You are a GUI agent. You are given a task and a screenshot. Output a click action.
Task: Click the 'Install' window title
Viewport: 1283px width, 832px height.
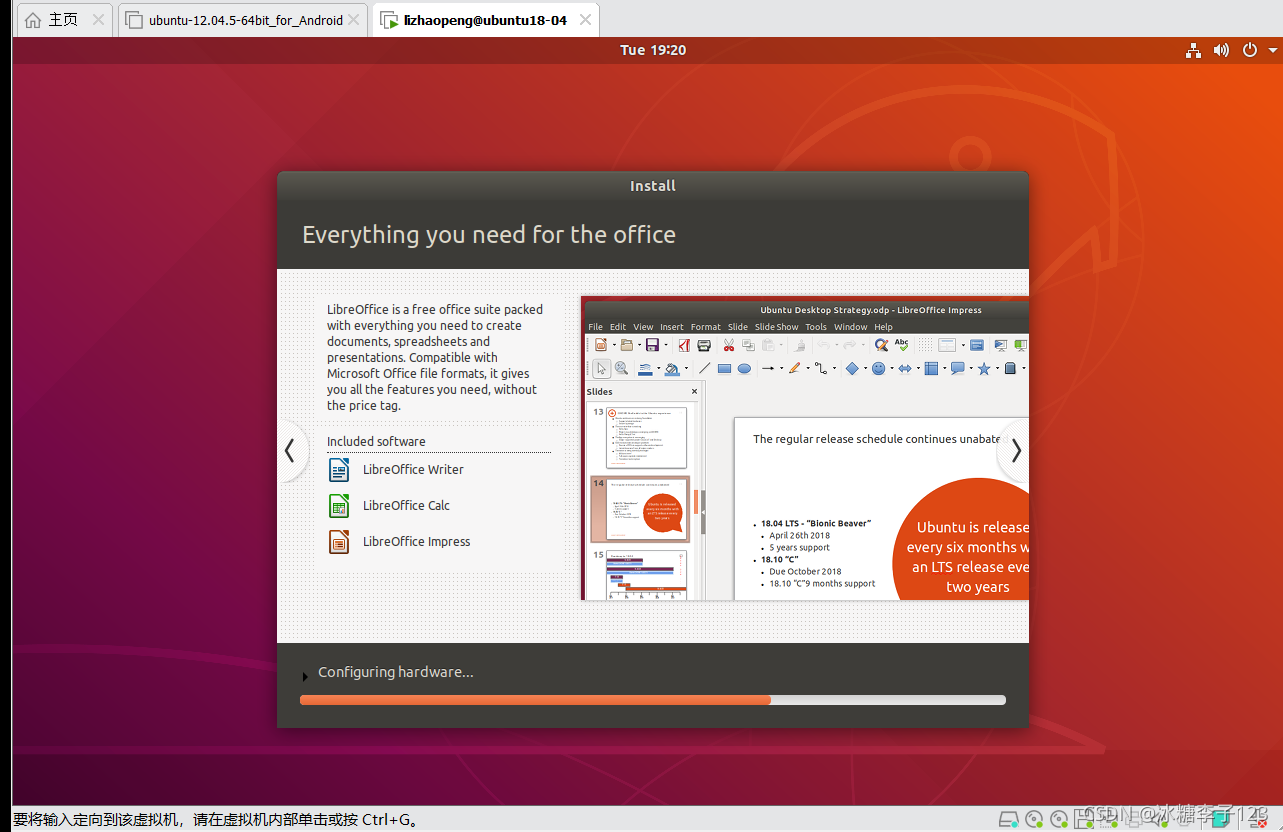[x=653, y=186]
